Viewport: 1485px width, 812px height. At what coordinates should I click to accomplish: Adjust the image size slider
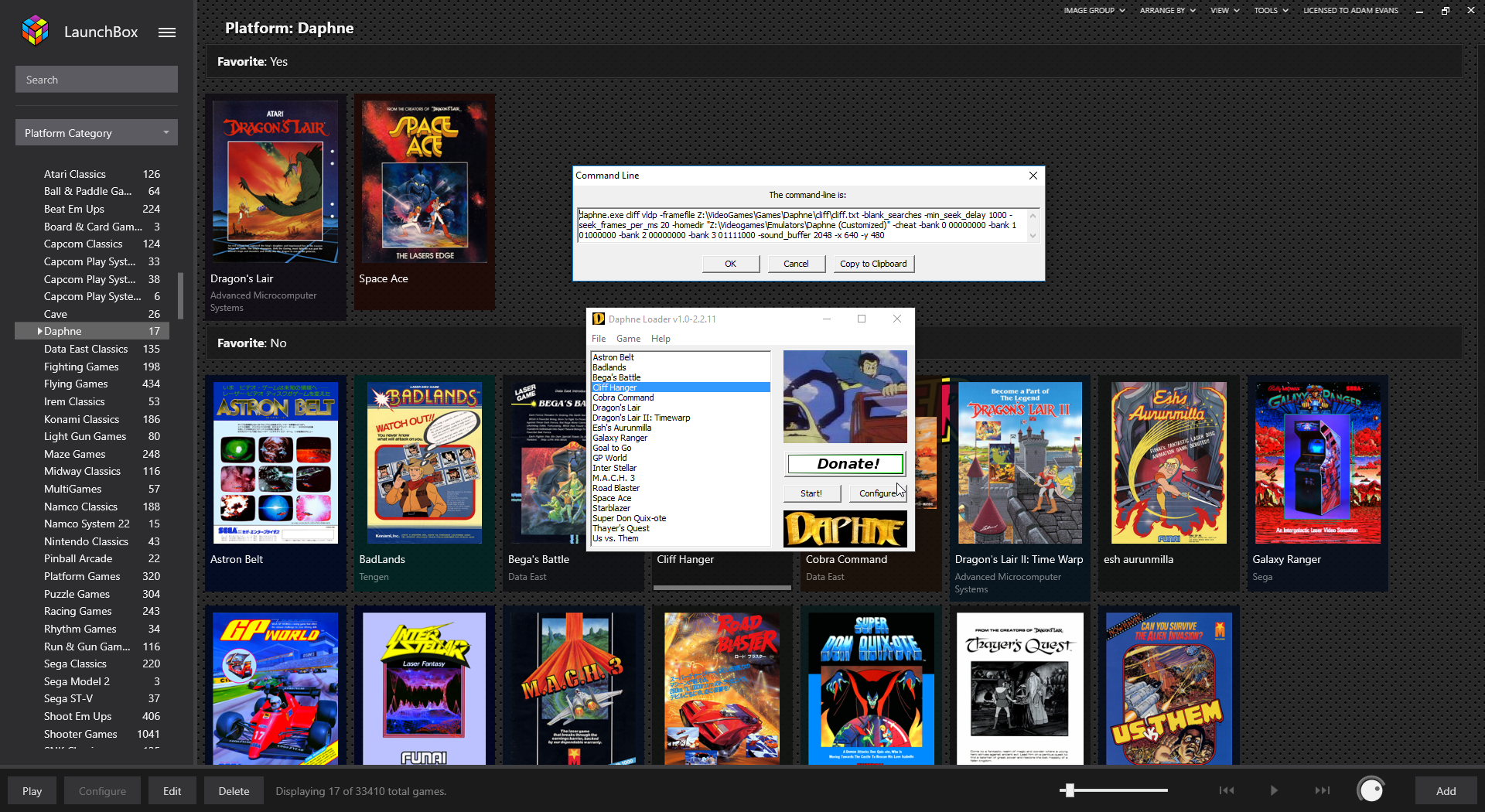tap(1069, 790)
